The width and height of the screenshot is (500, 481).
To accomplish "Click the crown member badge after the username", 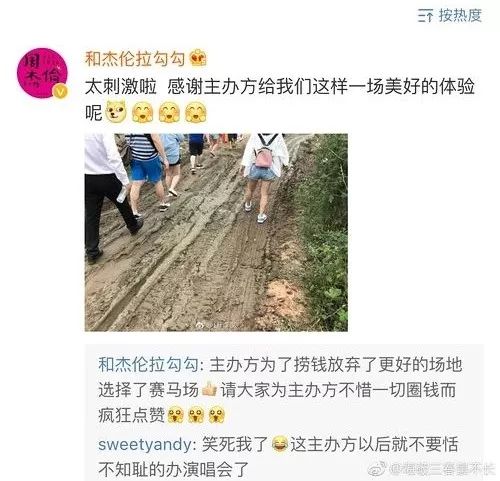I will [198, 58].
